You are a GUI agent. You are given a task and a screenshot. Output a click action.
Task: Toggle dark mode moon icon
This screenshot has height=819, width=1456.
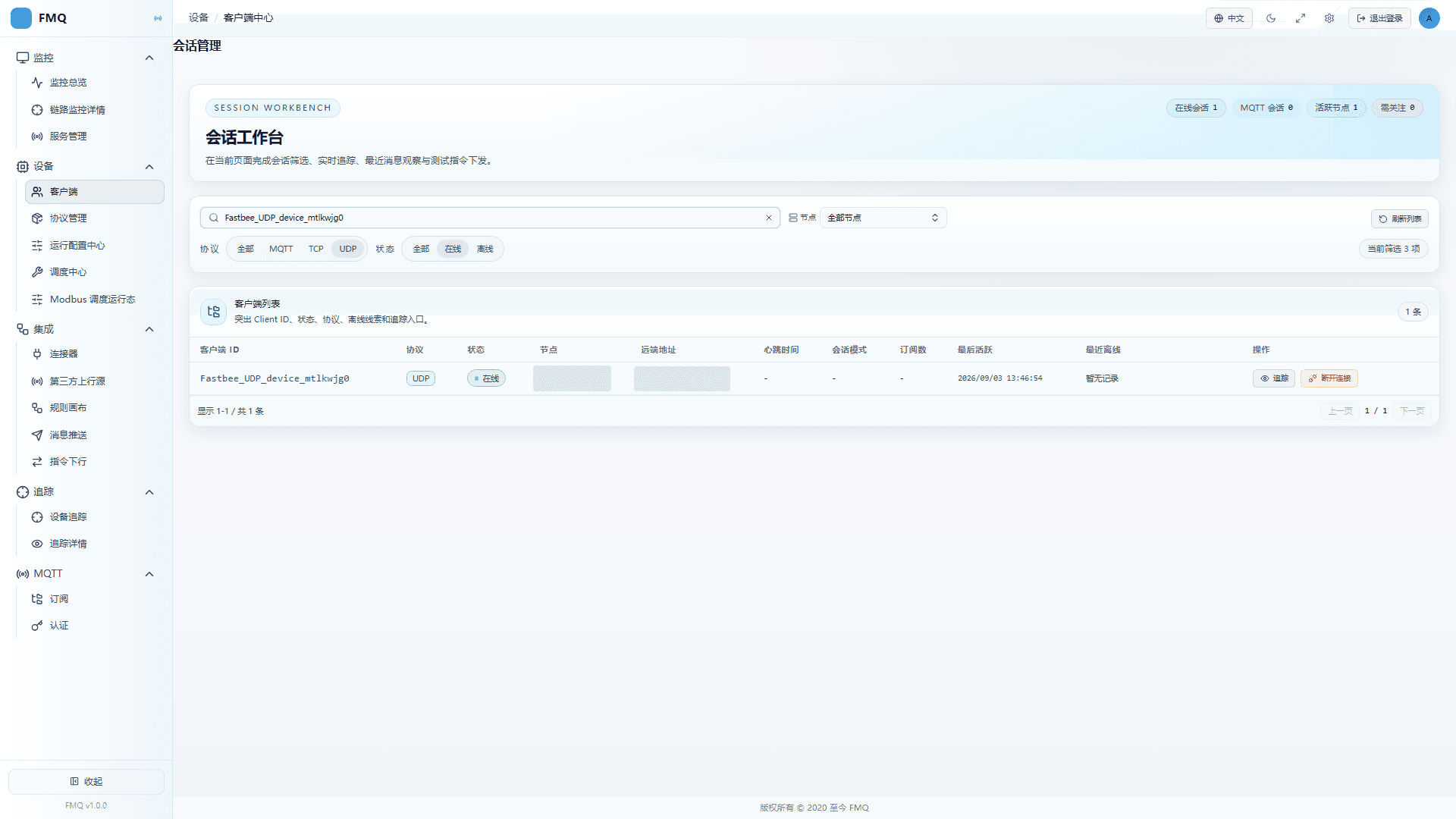point(1271,18)
